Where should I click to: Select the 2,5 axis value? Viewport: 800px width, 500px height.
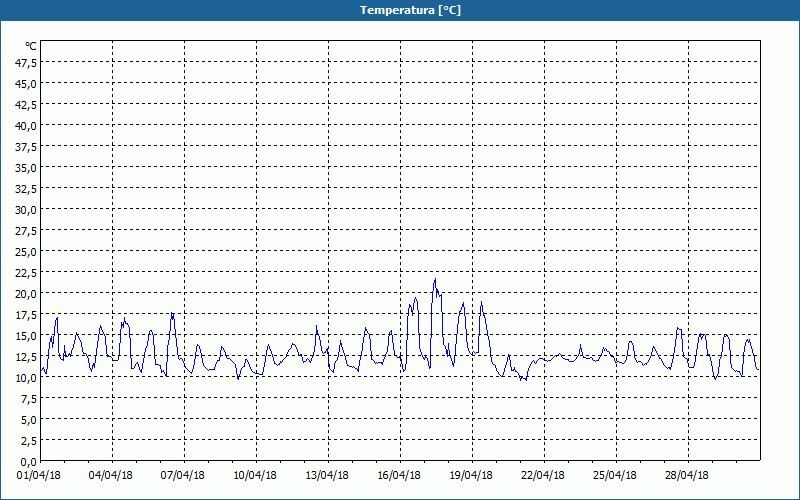[29, 441]
